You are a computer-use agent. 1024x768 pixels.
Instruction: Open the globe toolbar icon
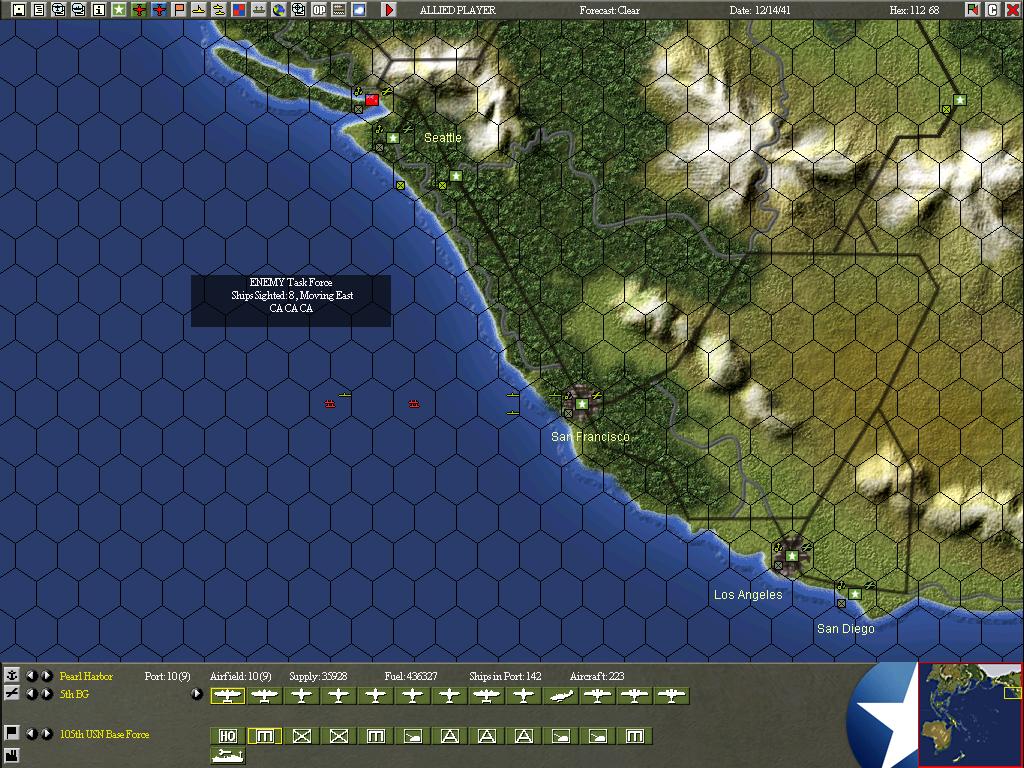click(278, 10)
